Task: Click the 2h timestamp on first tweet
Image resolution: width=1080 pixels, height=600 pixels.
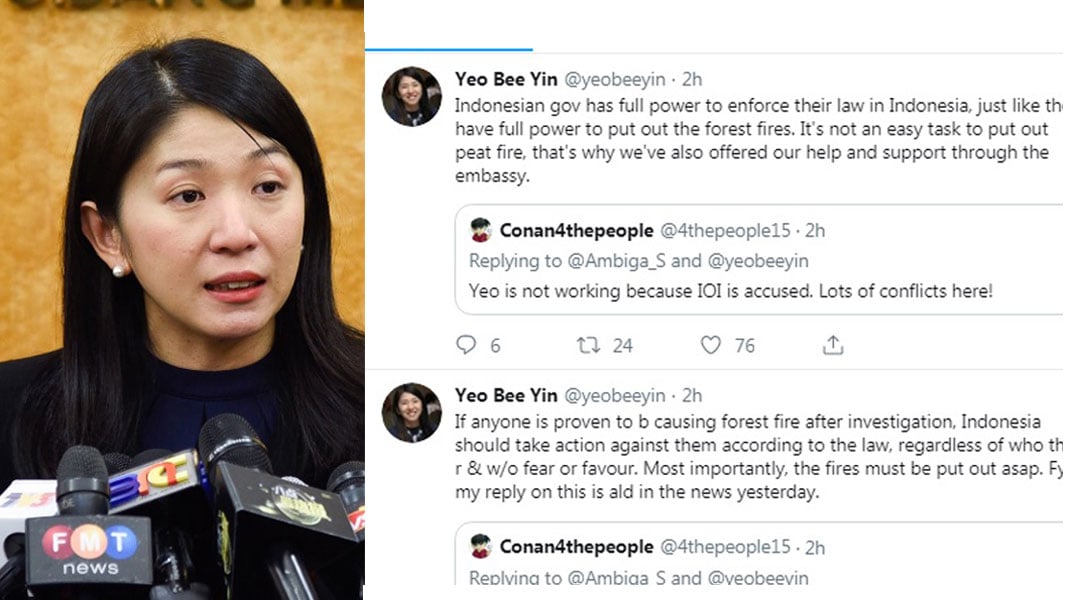Action: point(692,79)
